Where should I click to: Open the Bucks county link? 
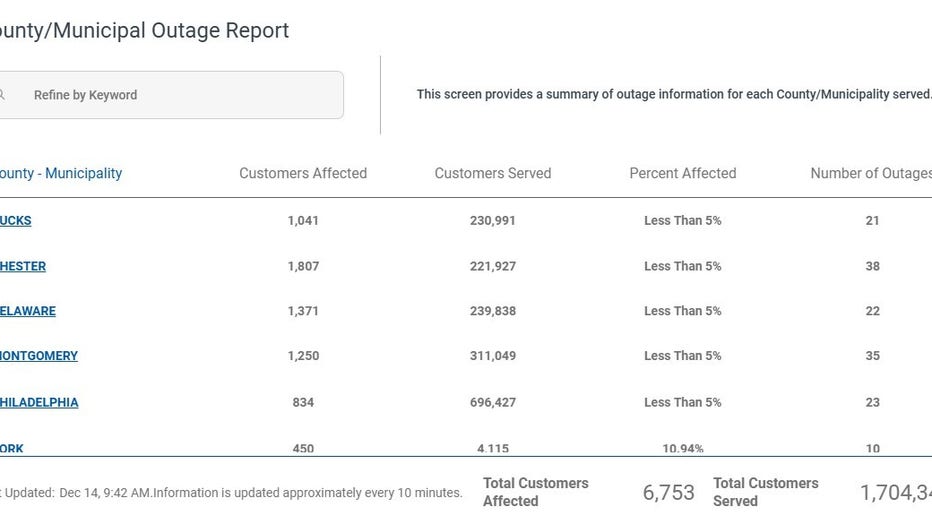[x=16, y=220]
